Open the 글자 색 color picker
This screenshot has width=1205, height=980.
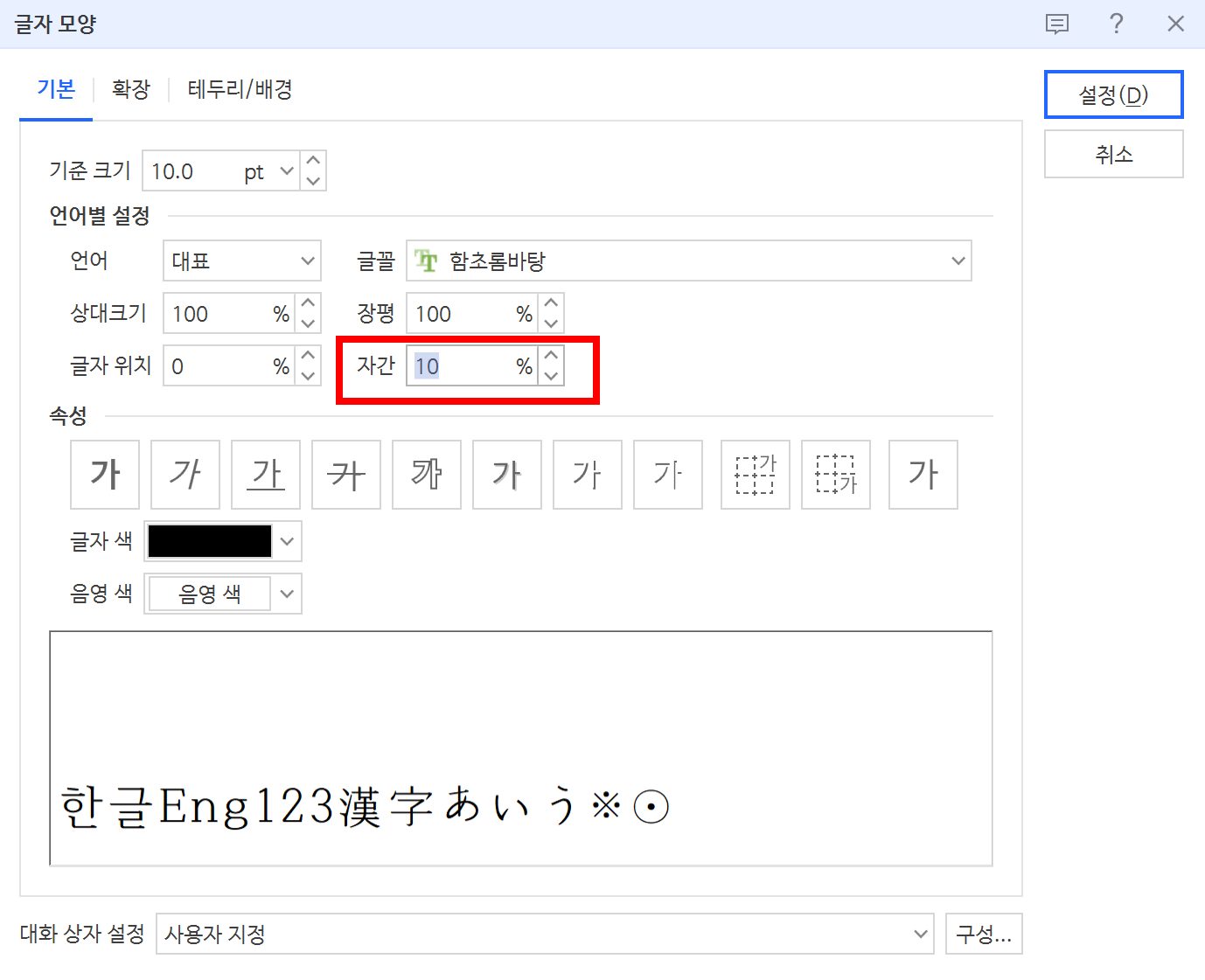coord(286,541)
